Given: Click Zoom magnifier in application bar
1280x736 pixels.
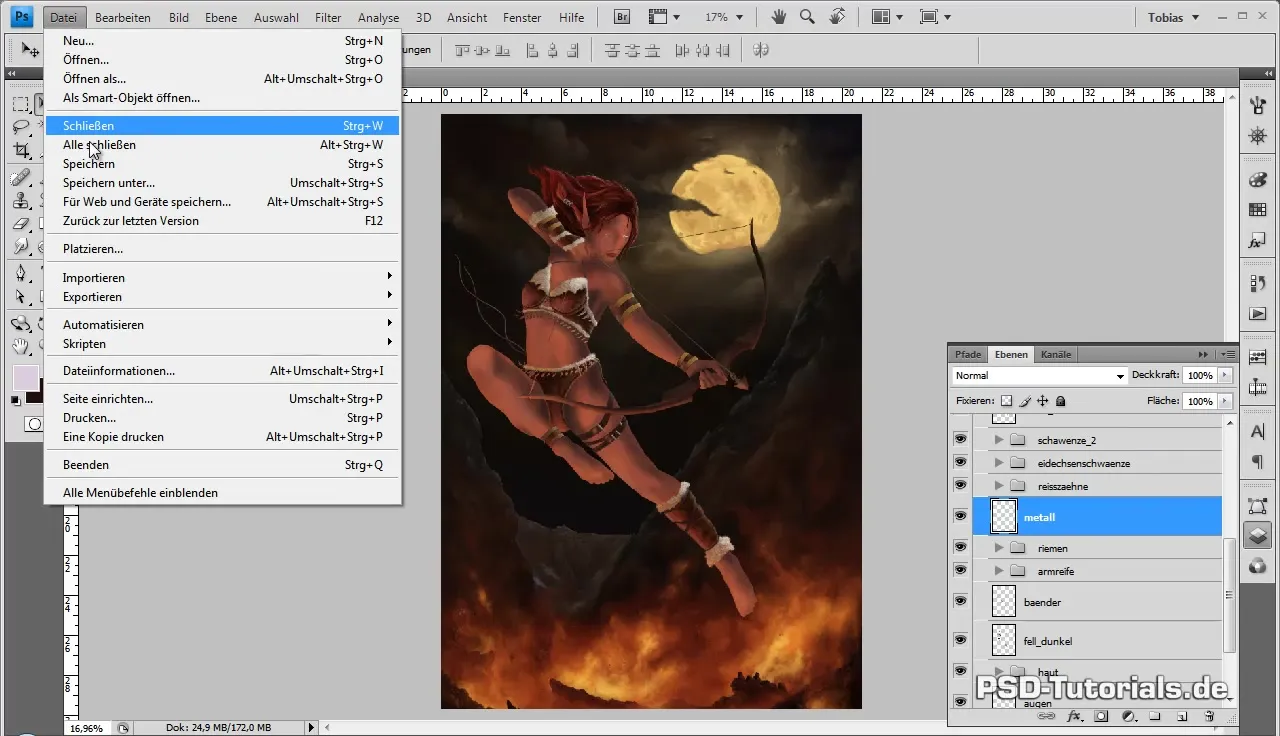Looking at the screenshot, I should pos(806,17).
